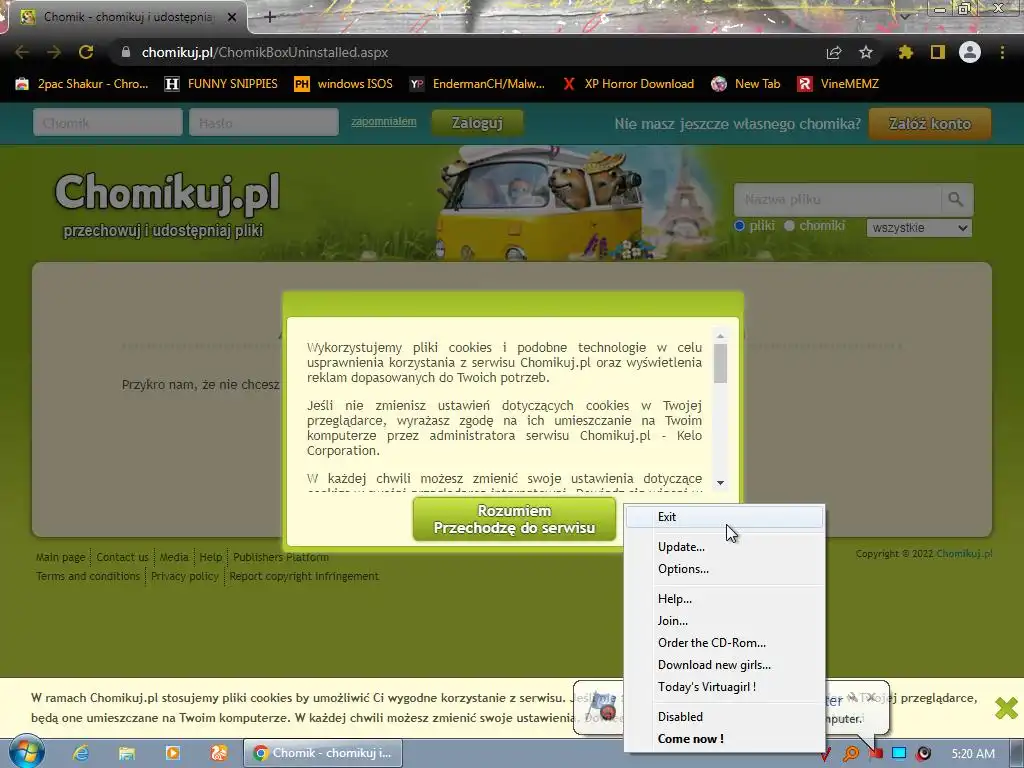The width and height of the screenshot is (1024, 768).
Task: Open Report copyright infringement link
Action: 304,576
